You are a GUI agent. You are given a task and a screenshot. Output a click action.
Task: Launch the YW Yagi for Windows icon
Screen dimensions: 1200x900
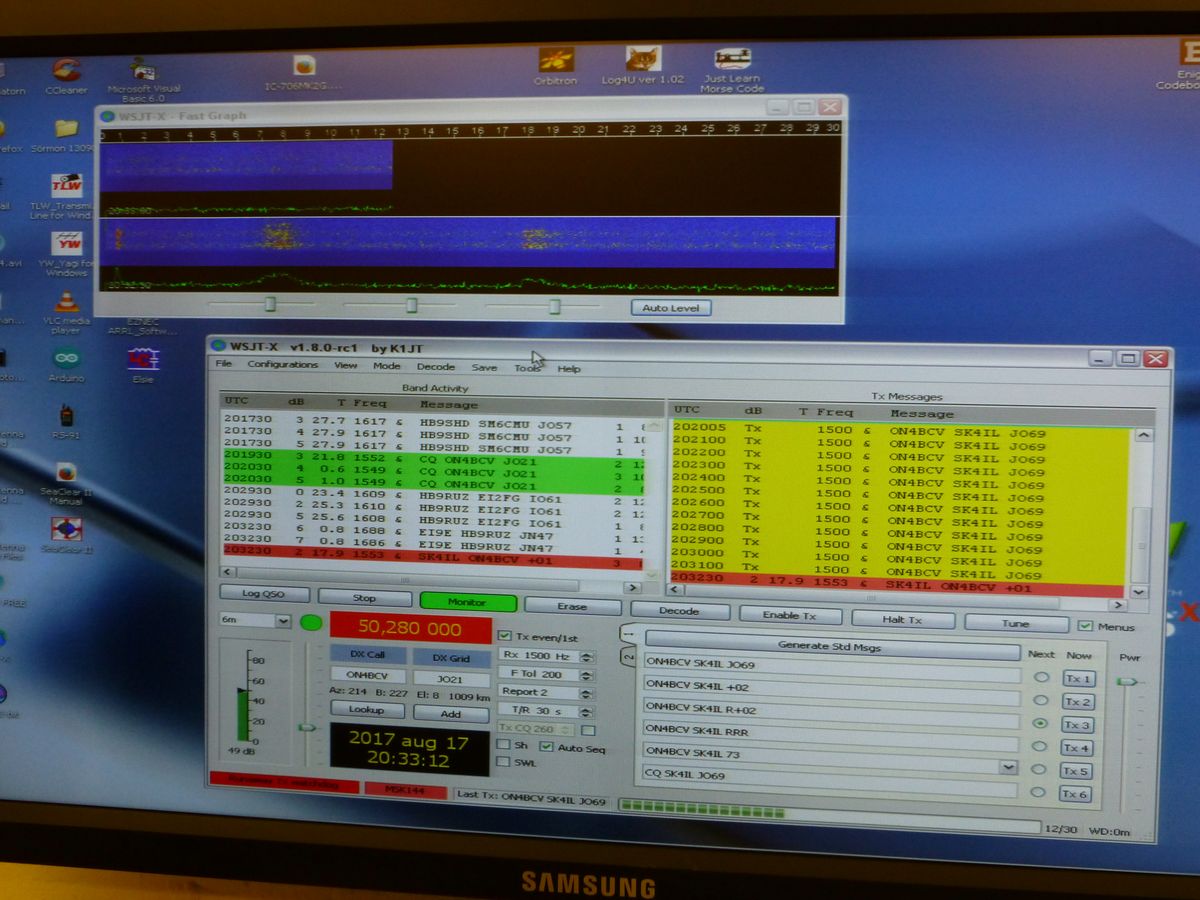point(67,254)
